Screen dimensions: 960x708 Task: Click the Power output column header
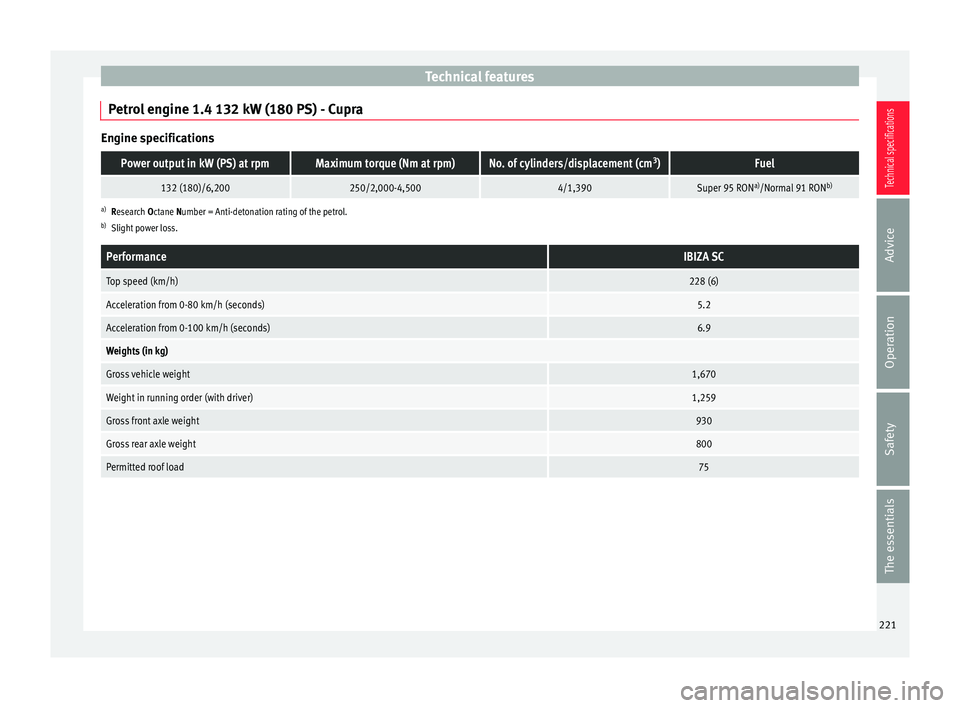[195, 163]
